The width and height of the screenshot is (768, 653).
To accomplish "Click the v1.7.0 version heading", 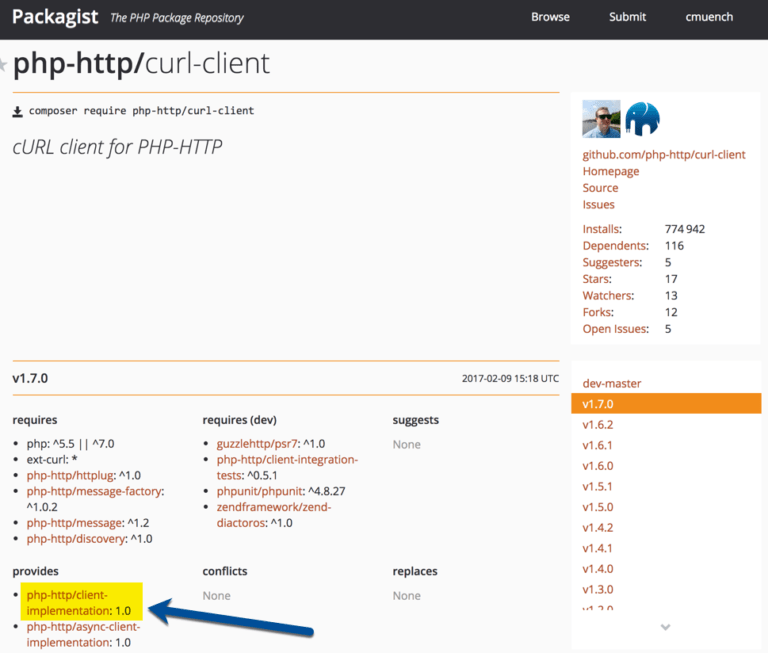I will click(30, 378).
